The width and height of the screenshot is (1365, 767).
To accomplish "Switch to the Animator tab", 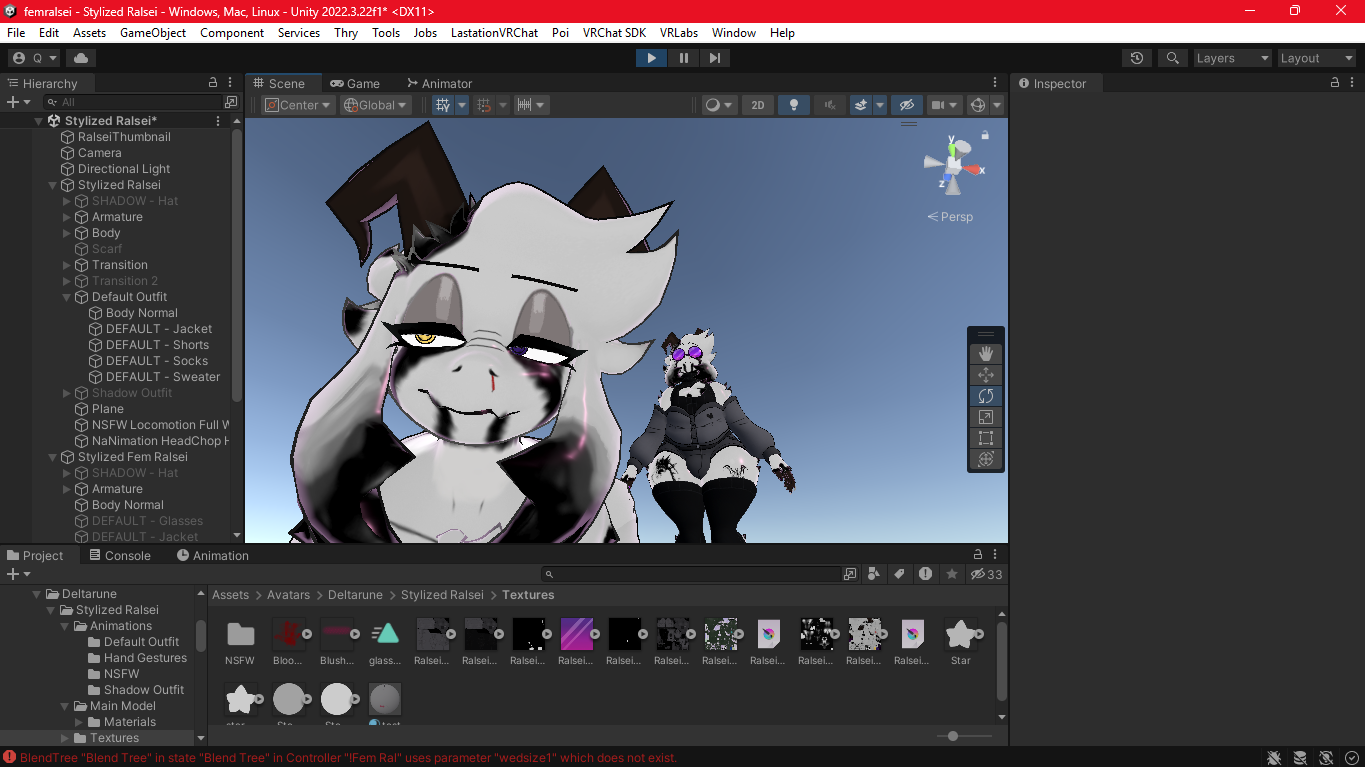I will (439, 83).
